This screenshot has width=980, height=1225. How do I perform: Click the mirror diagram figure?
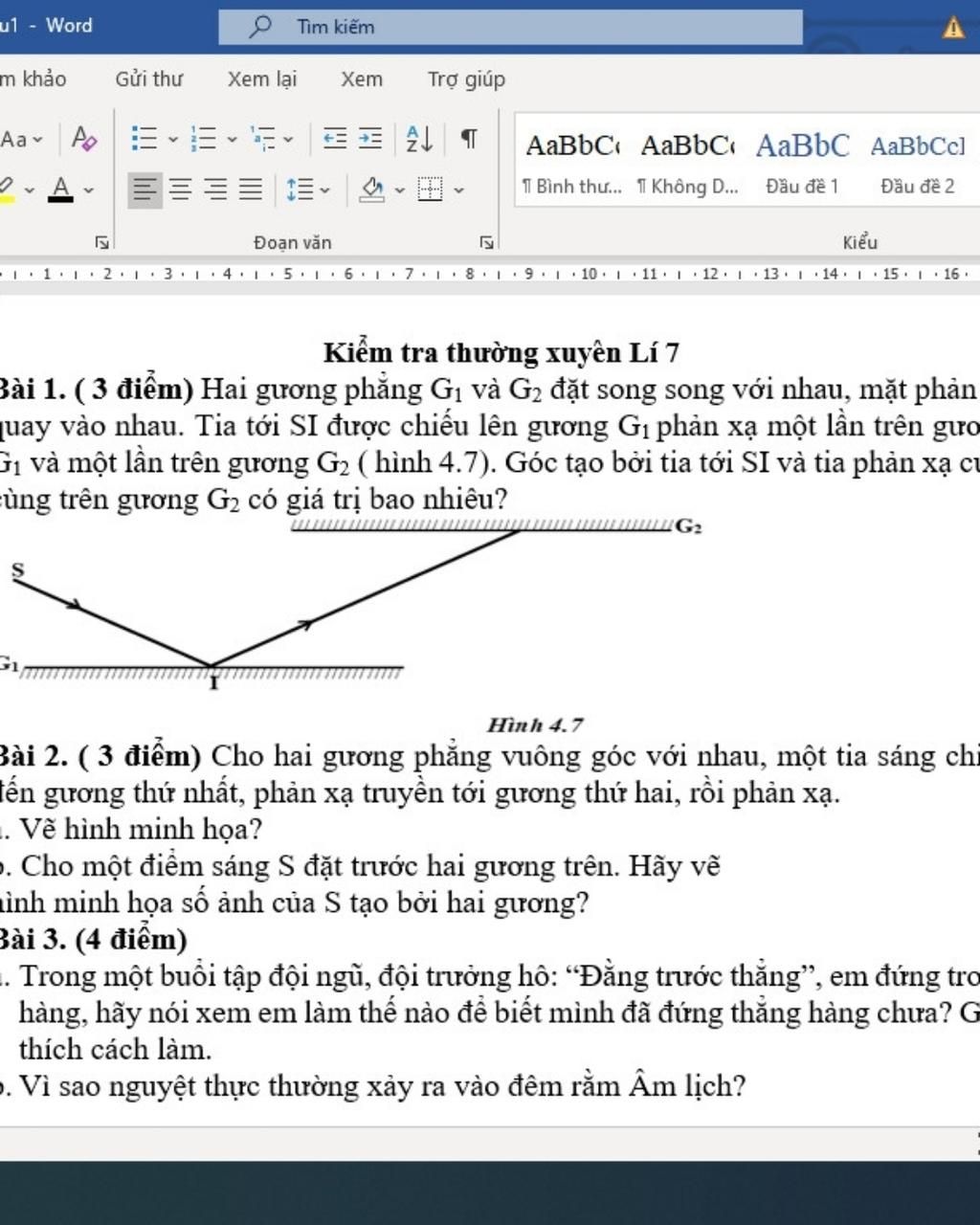(349, 605)
